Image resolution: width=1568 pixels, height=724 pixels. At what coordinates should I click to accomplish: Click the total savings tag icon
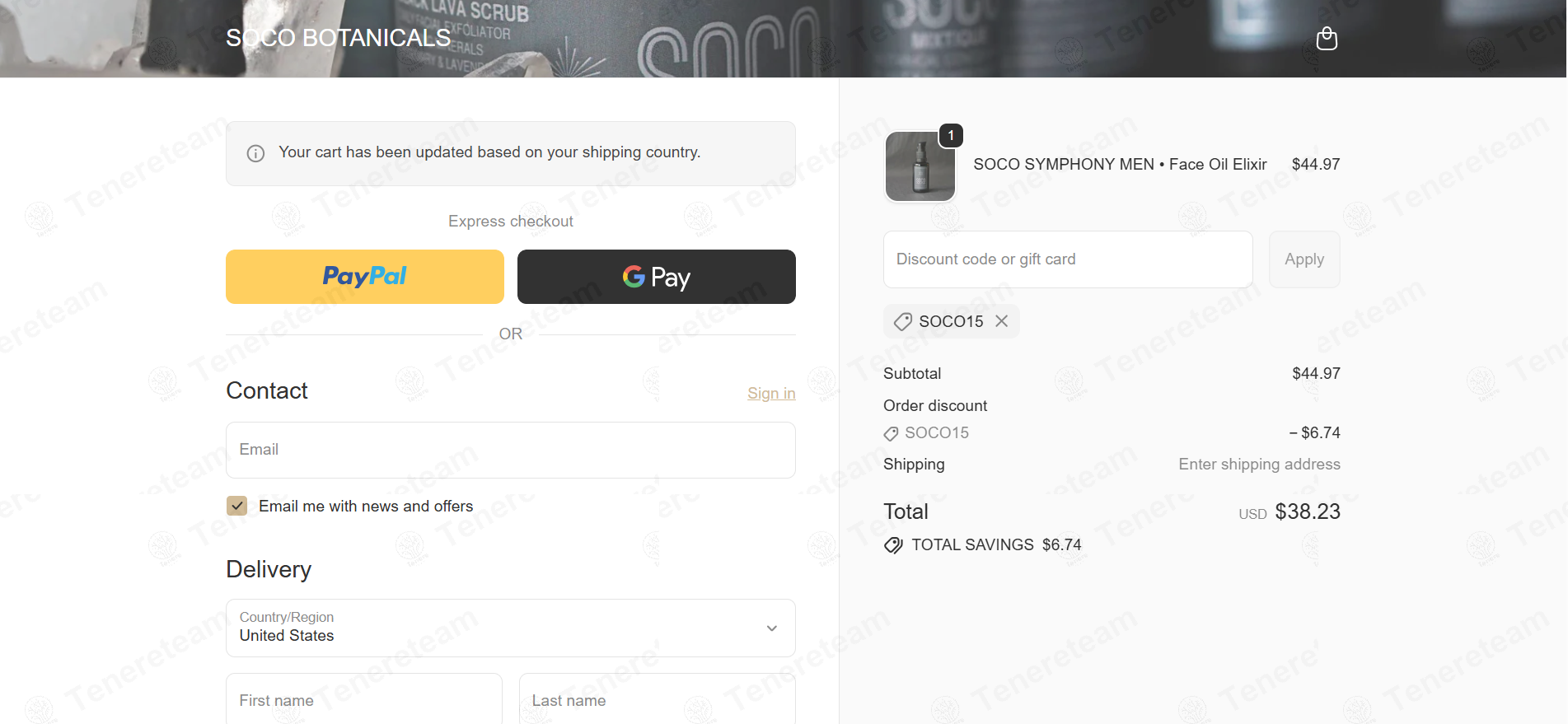pyautogui.click(x=893, y=545)
